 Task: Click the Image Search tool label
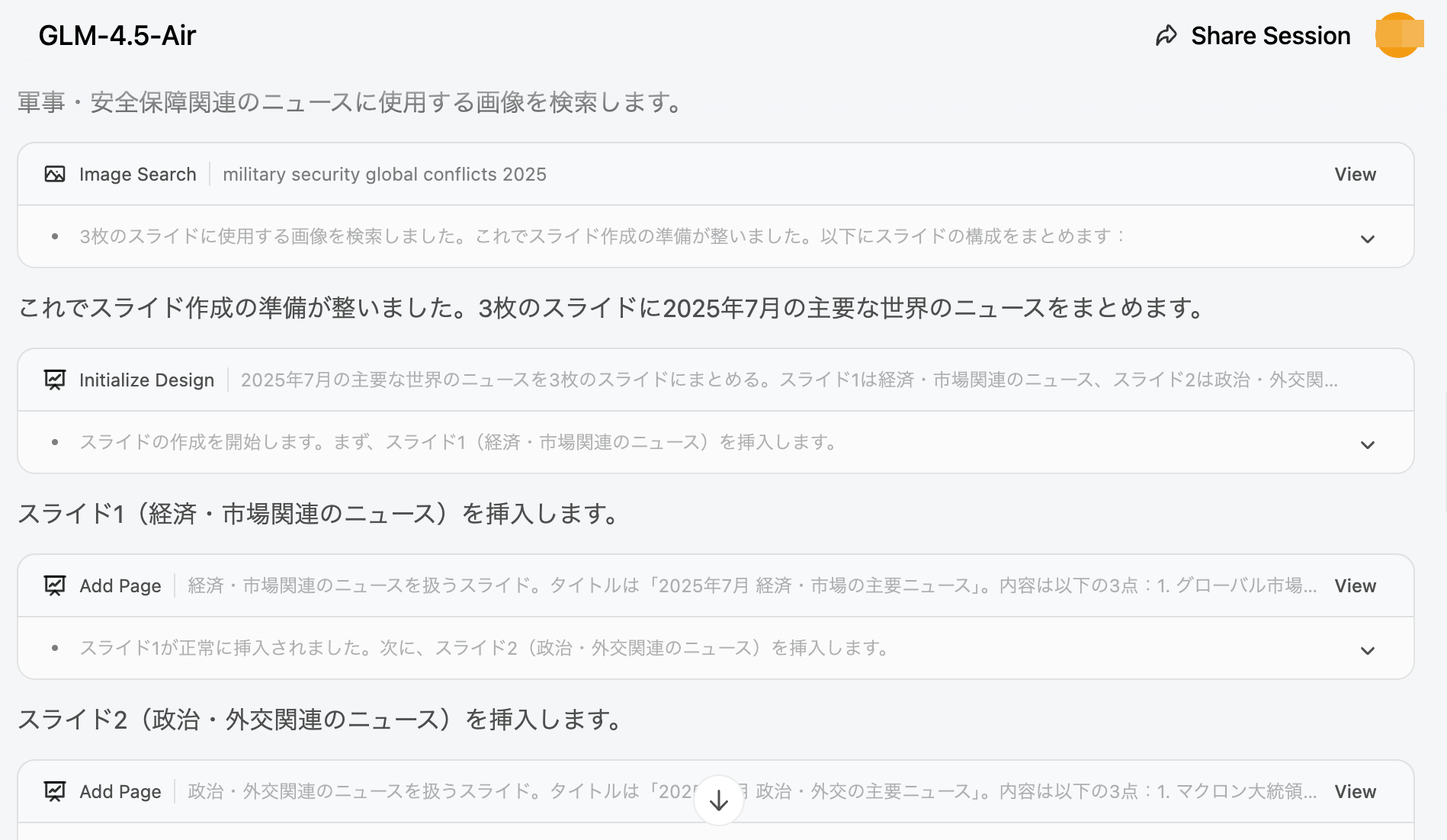(137, 175)
